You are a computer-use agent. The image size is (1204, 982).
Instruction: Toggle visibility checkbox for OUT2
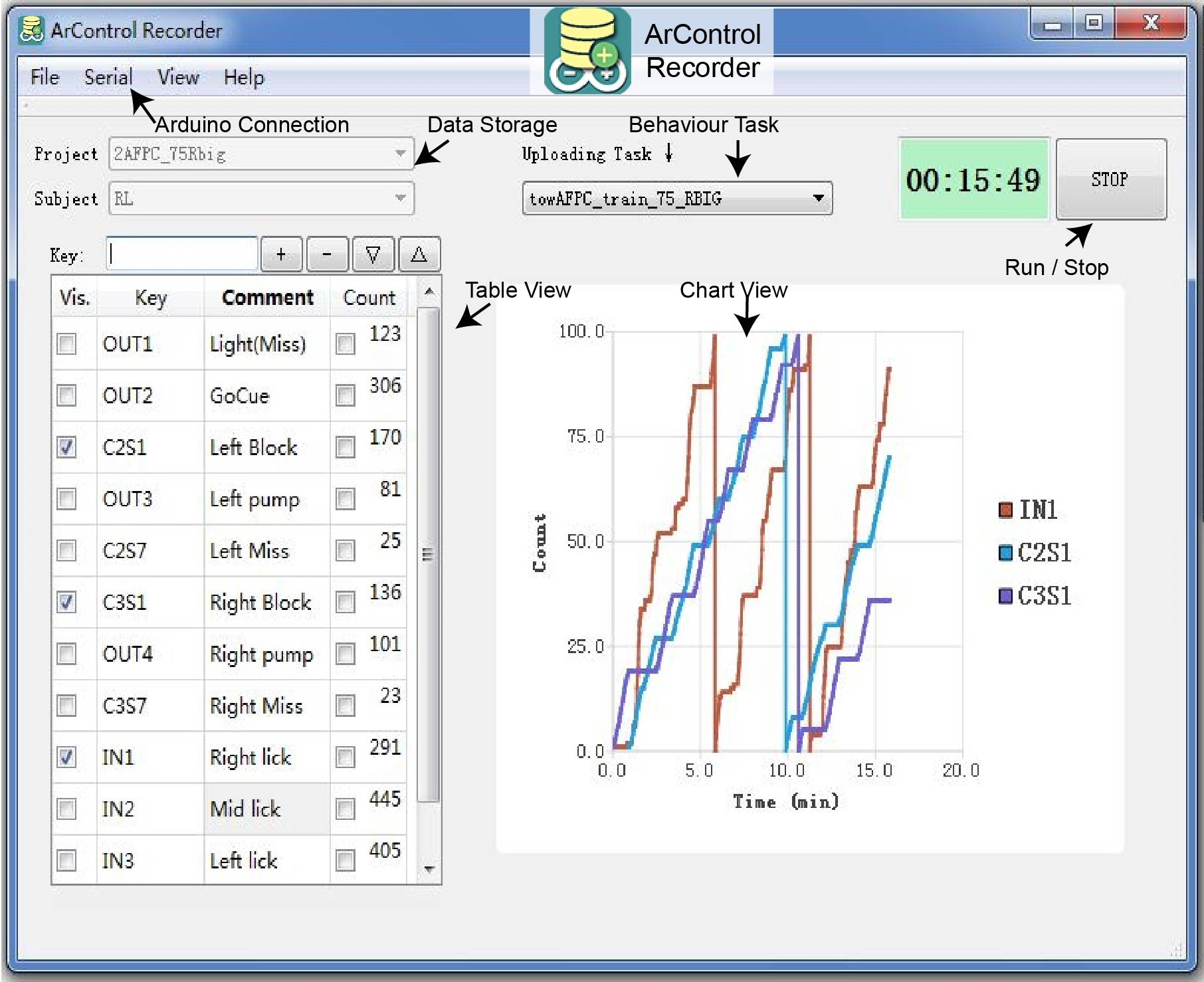(66, 396)
